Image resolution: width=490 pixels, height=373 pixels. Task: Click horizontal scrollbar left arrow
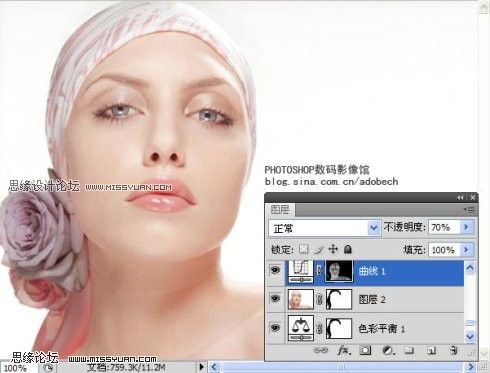[x=214, y=367]
